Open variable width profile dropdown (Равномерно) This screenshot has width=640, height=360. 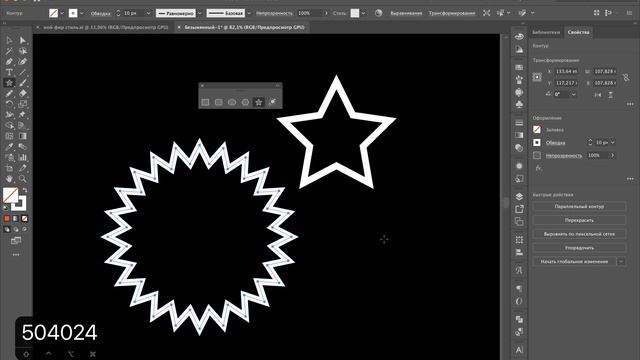tap(200, 13)
